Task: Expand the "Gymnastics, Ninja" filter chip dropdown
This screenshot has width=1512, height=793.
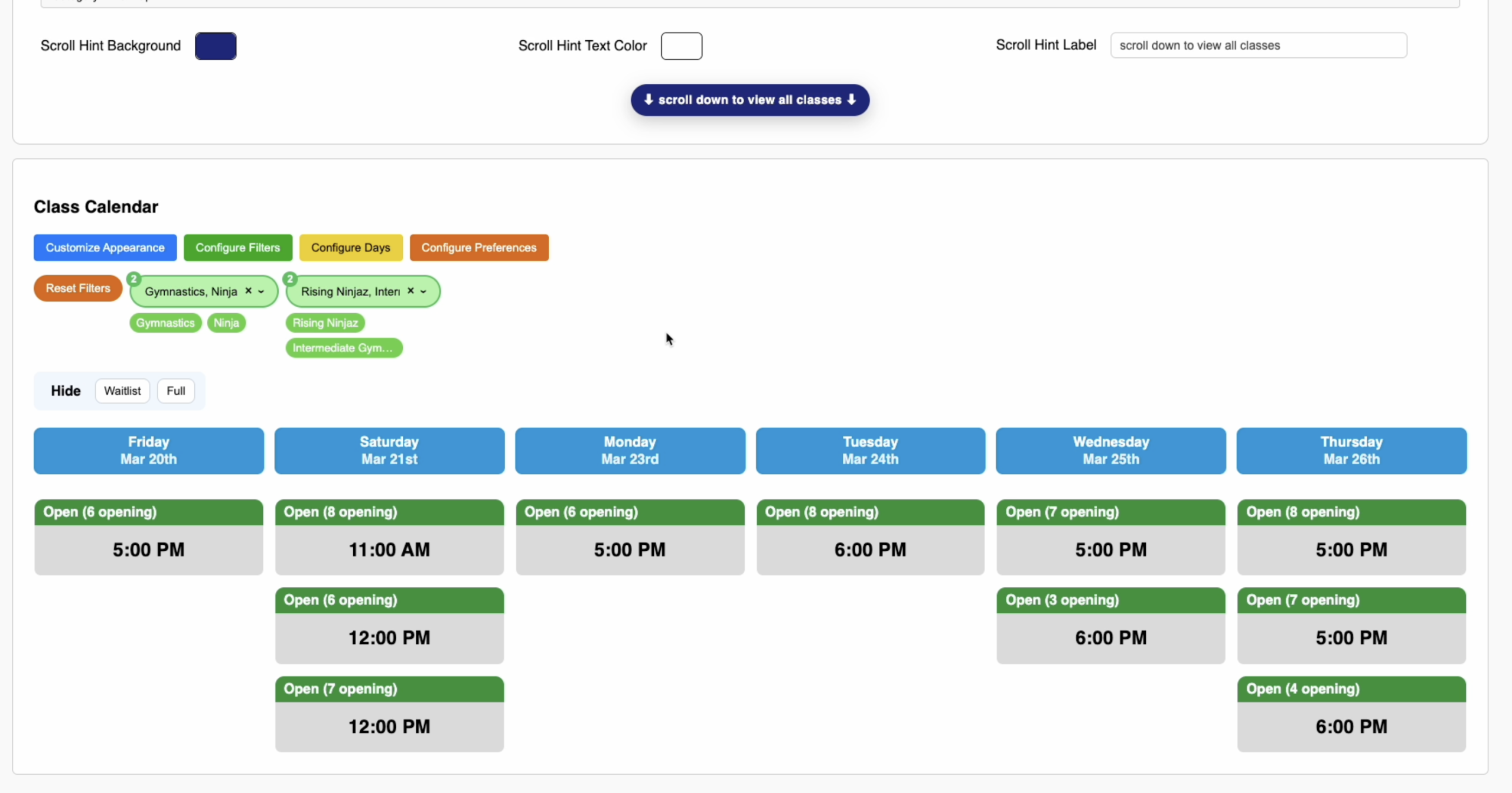Action: [x=260, y=291]
